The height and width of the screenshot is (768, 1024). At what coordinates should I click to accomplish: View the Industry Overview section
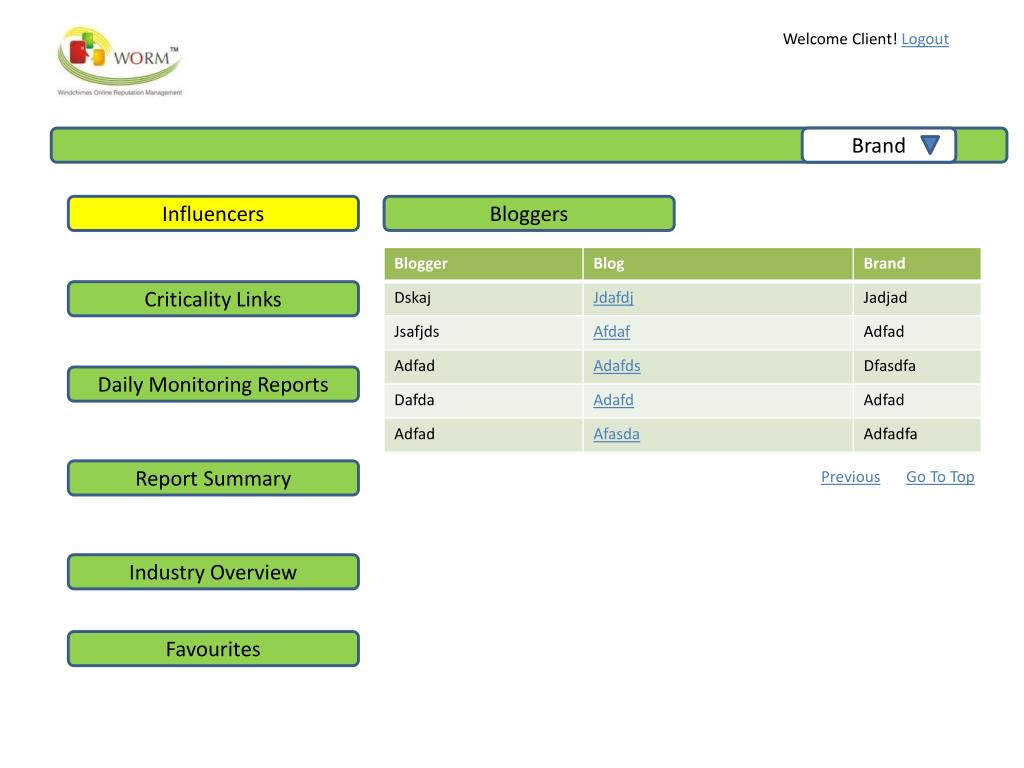pos(214,572)
